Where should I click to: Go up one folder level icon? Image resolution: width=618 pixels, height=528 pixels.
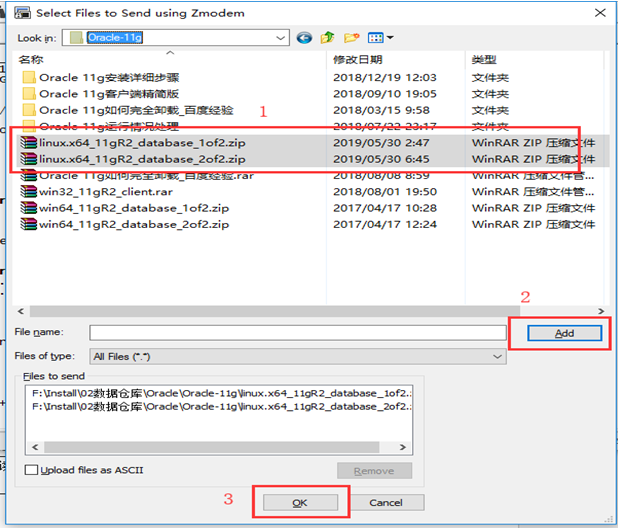point(327,38)
